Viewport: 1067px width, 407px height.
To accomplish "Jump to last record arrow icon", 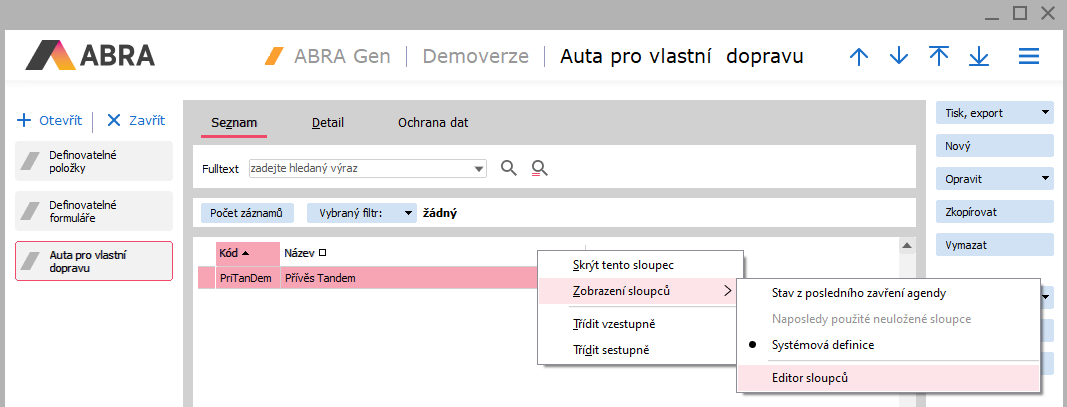I will (979, 57).
